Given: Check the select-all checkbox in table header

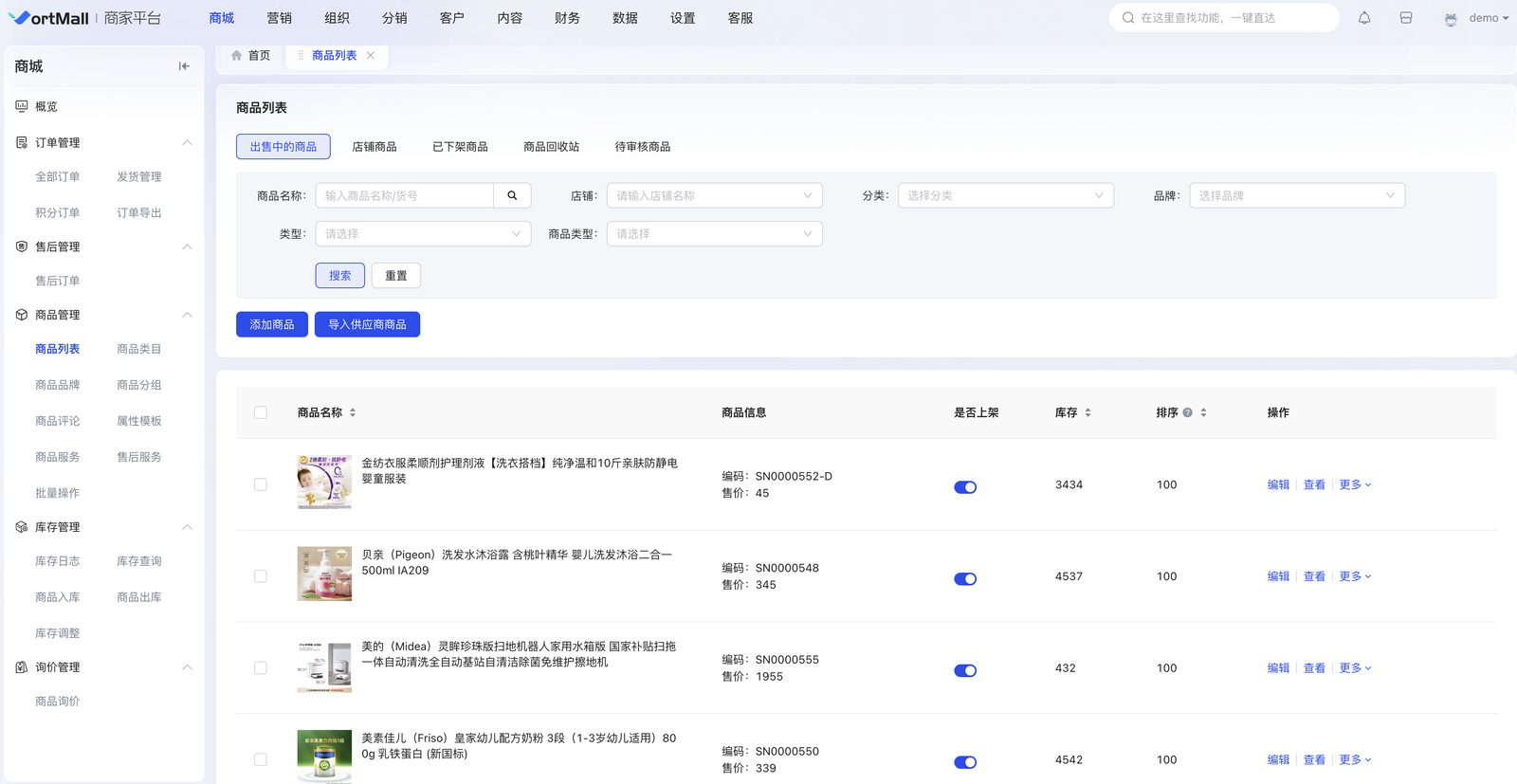Looking at the screenshot, I should 261,413.
